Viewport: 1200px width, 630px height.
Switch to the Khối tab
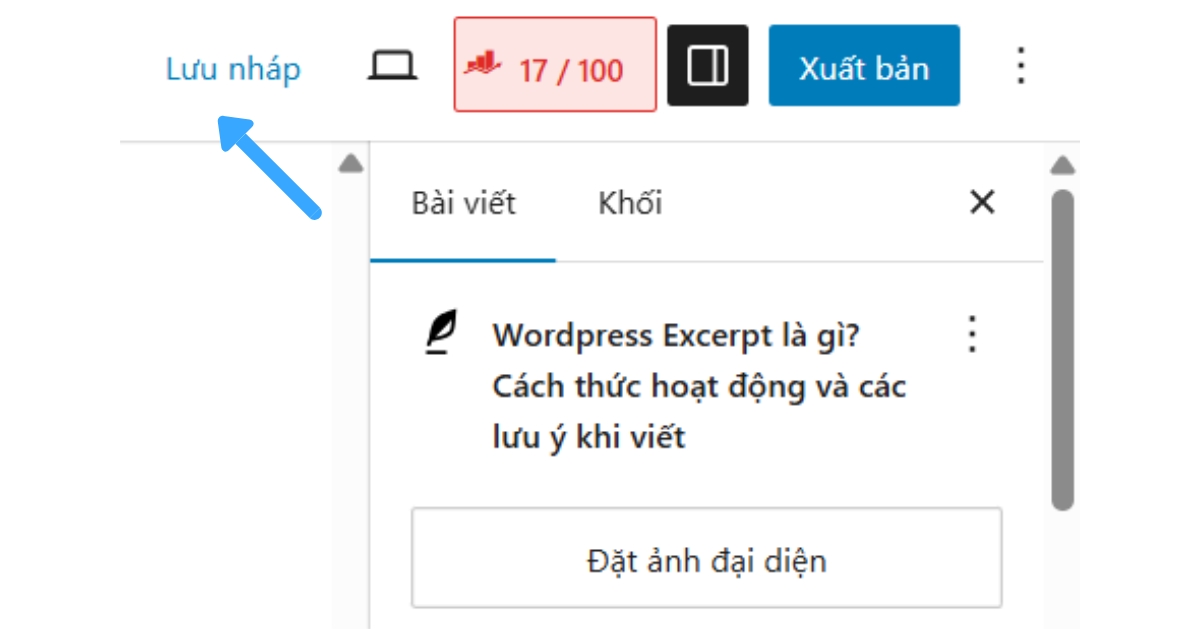pyautogui.click(x=629, y=203)
